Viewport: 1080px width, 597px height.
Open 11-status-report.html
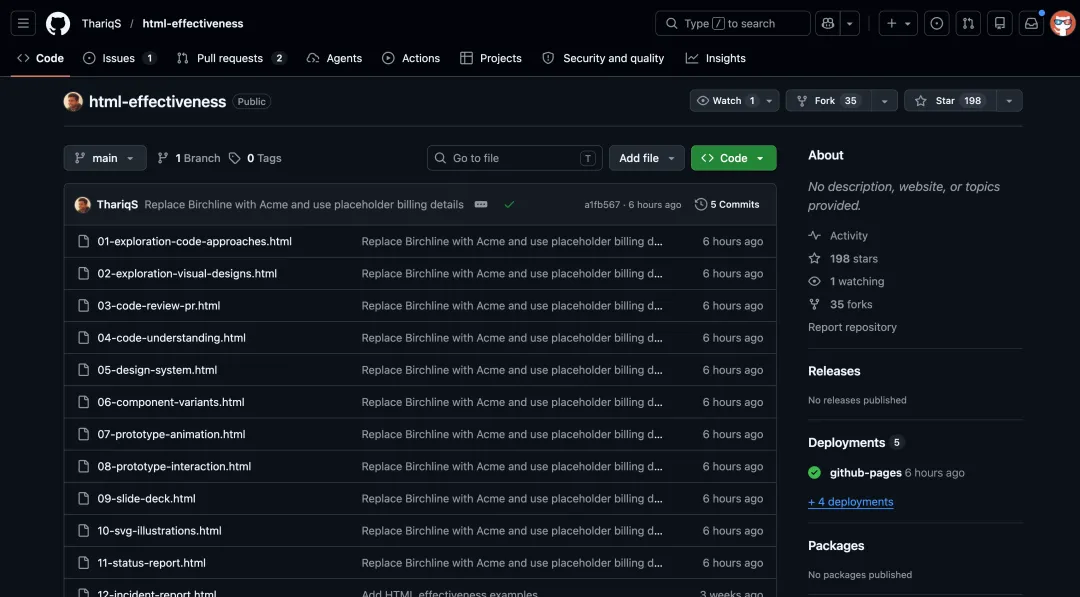point(151,563)
